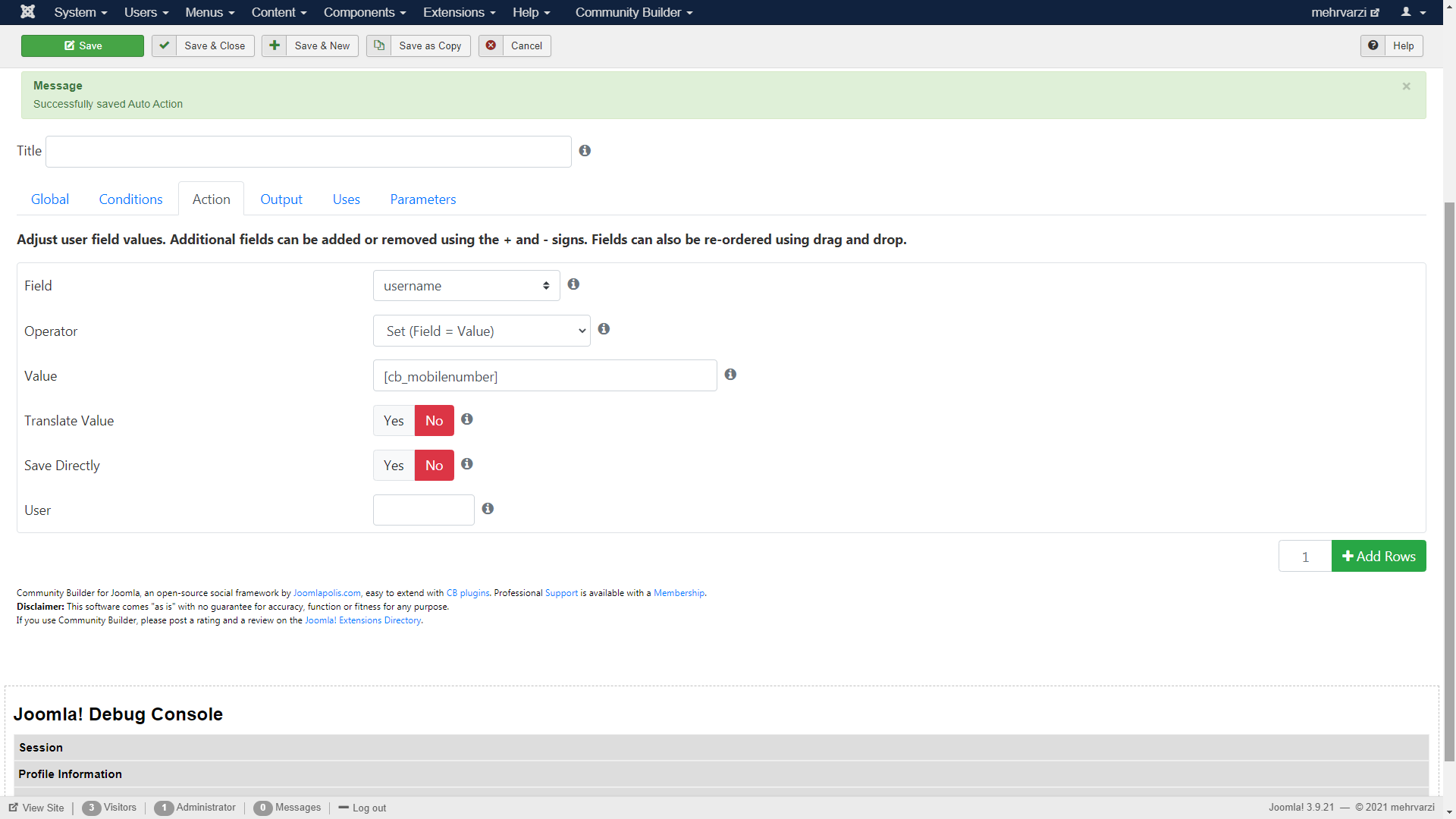Click the external link icon beside mehrvarzi
Screen dimensions: 1456x819
[x=1375, y=13]
